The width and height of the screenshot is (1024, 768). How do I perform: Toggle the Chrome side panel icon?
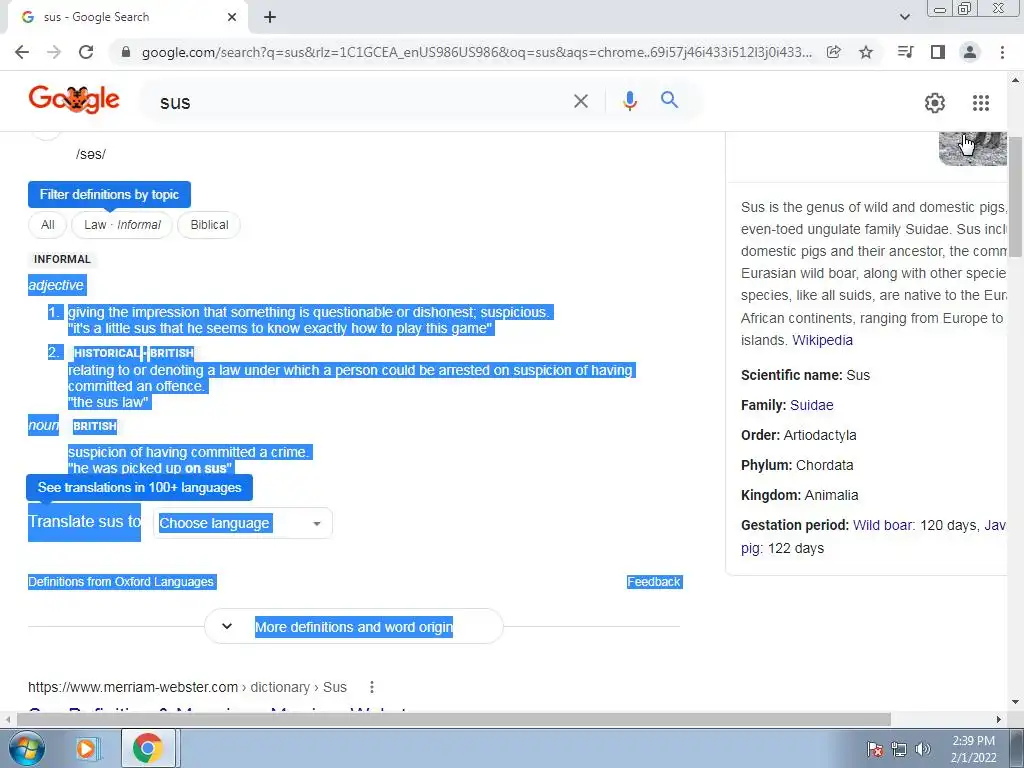938,52
